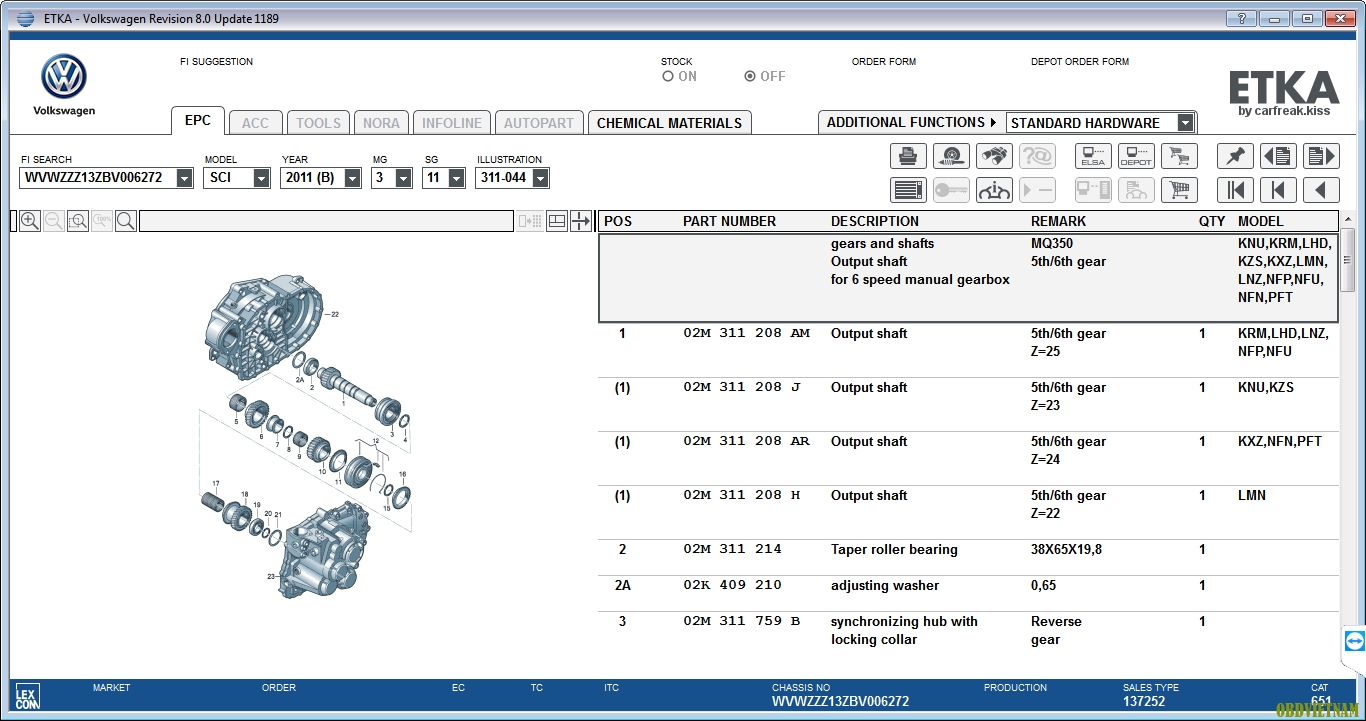Screen dimensions: 1366x721
Task: Go to previous page document icon
Action: click(1278, 156)
